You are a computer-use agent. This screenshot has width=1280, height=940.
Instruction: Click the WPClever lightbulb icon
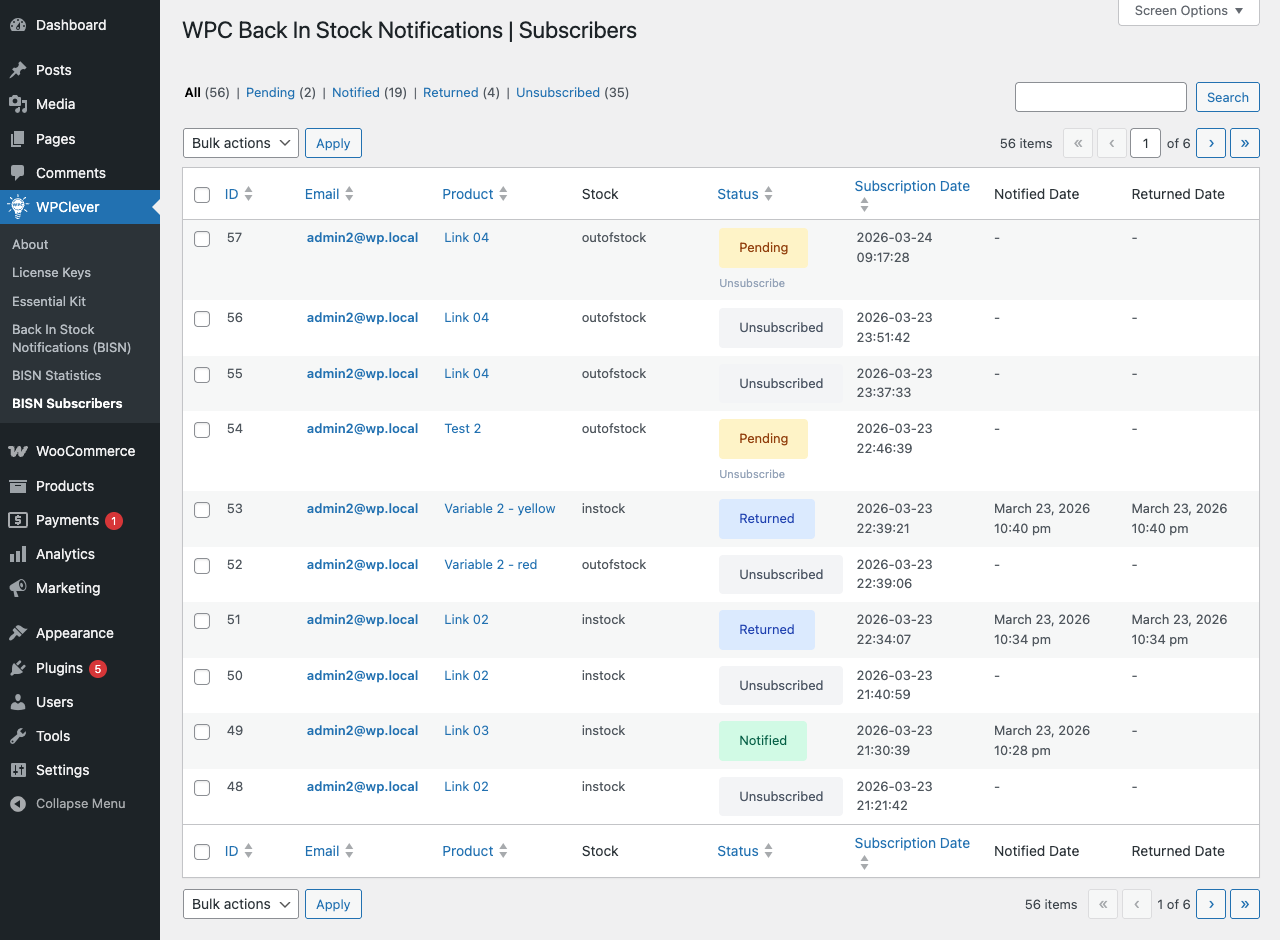[18, 207]
